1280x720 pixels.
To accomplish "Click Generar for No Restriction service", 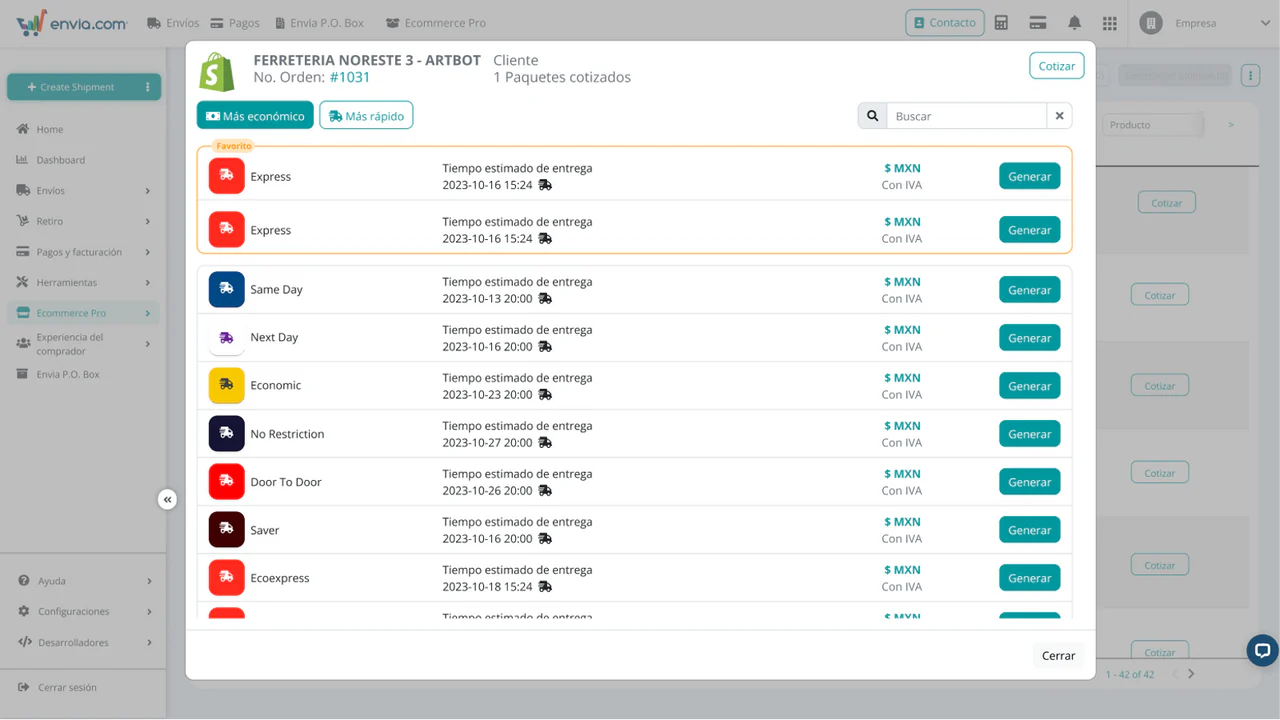I will 1029,434.
